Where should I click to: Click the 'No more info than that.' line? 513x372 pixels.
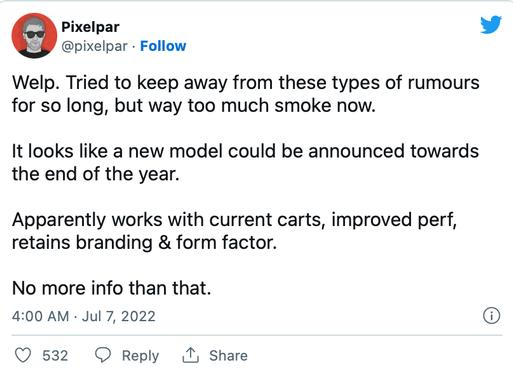pyautogui.click(x=112, y=288)
